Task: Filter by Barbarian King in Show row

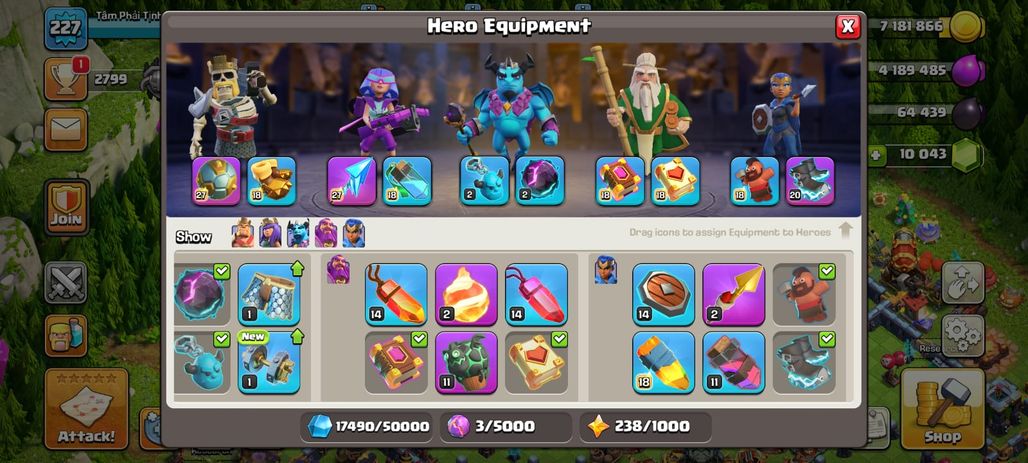Action: (243, 233)
